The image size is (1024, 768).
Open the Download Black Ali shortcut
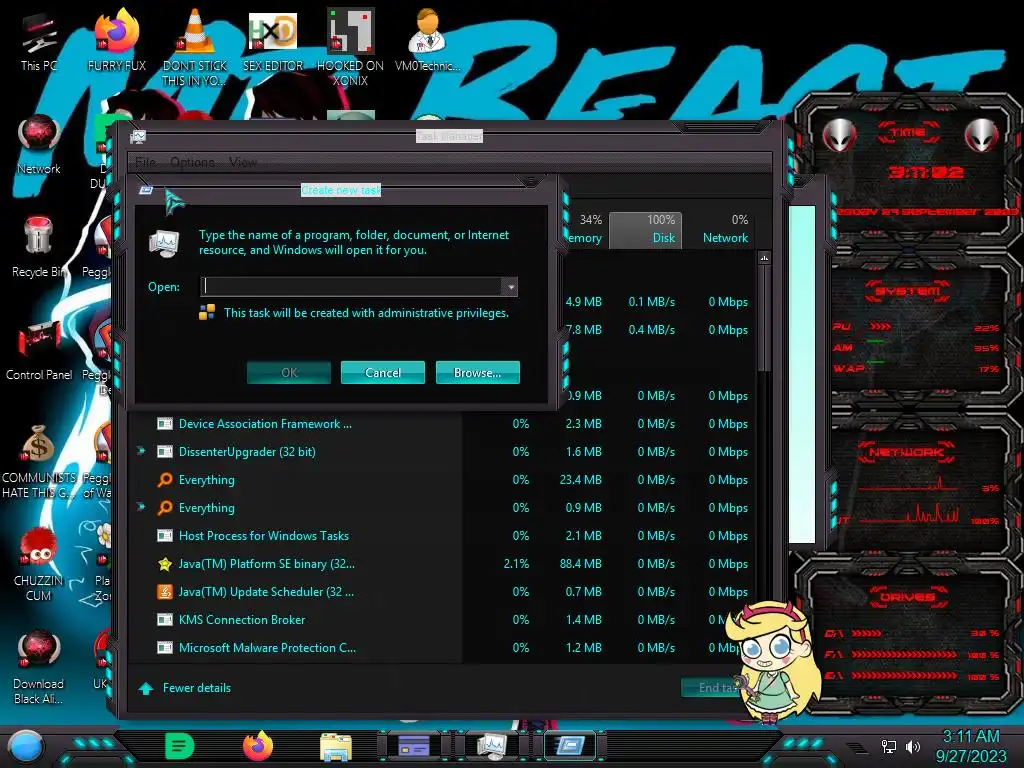pyautogui.click(x=39, y=667)
